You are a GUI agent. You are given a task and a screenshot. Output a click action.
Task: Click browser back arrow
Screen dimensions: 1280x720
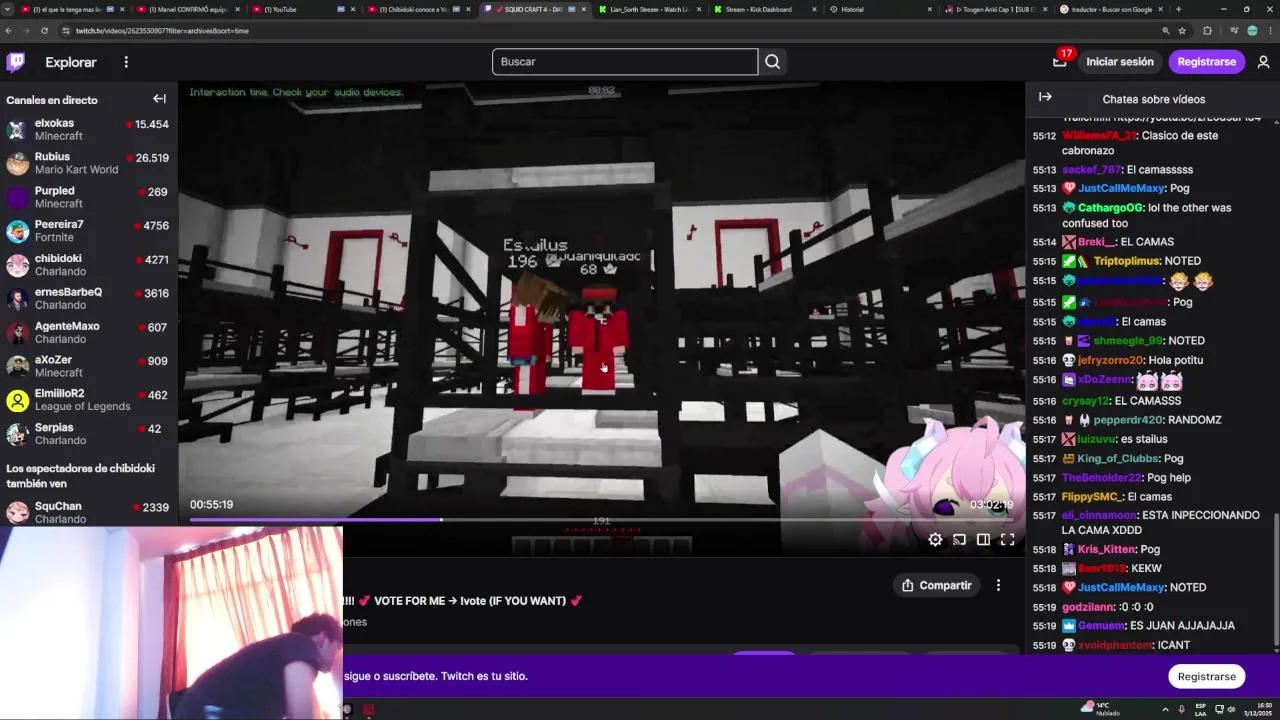point(9,31)
